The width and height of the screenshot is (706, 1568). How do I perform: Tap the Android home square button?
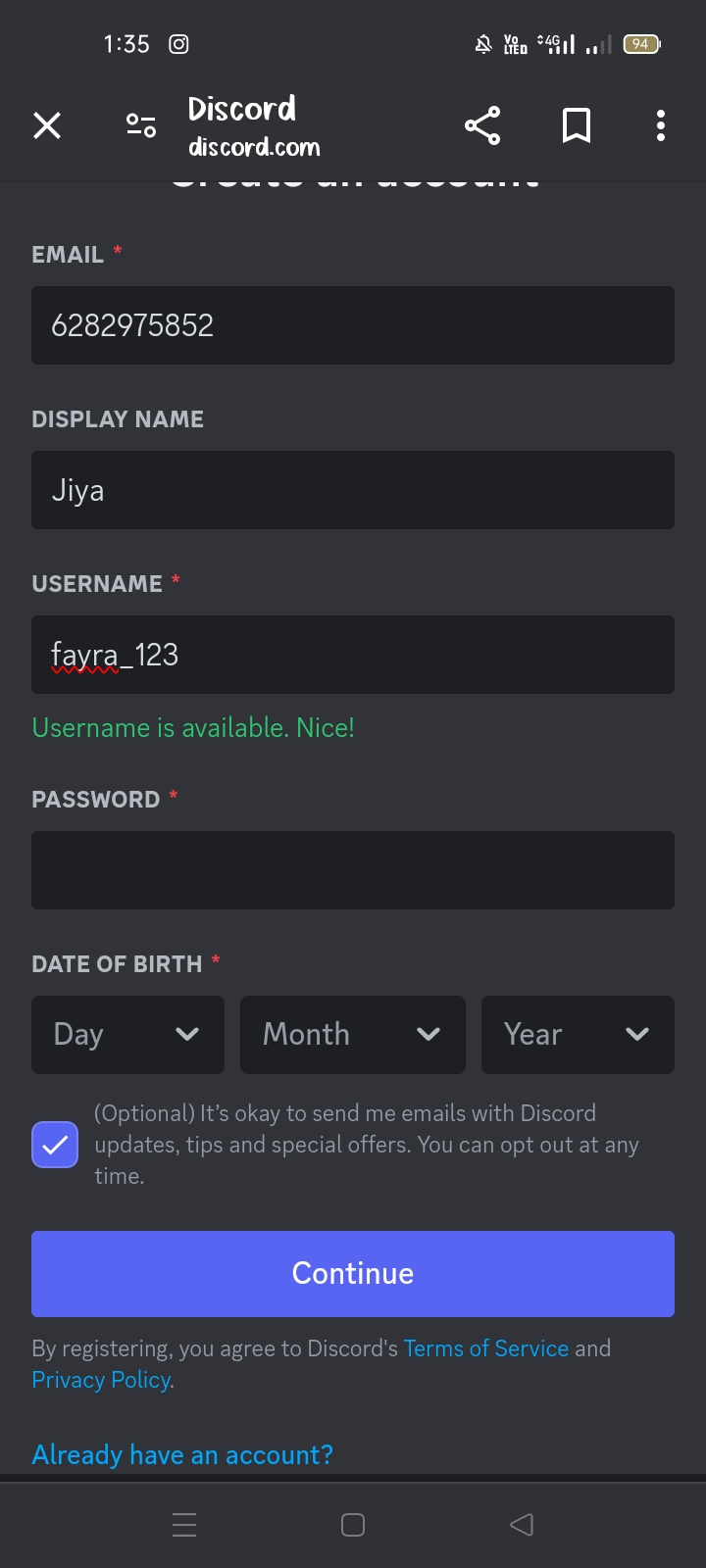353,1525
